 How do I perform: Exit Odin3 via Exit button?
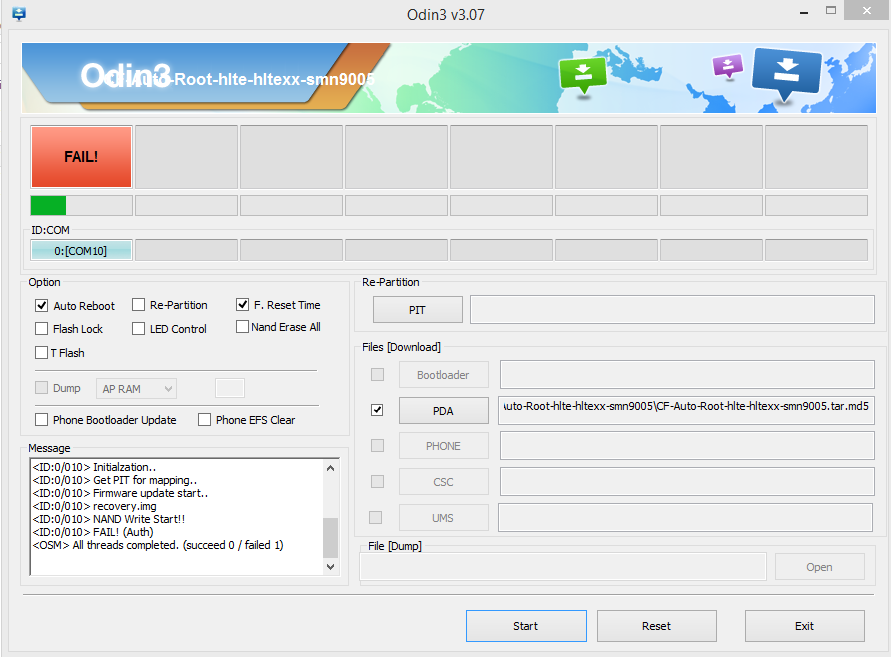tap(805, 626)
